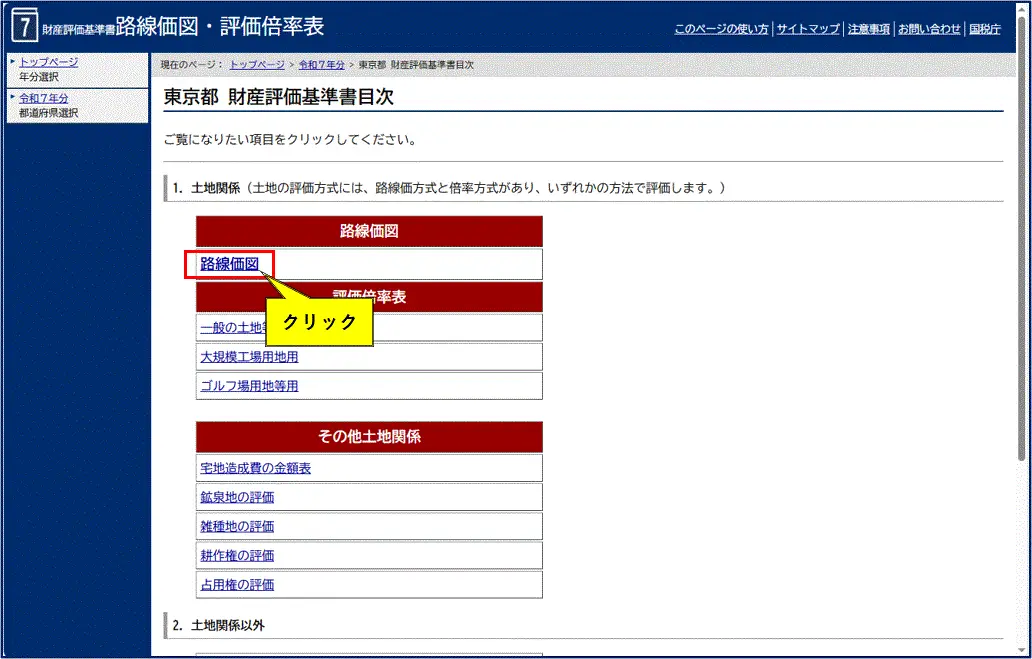Image resolution: width=1032 pixels, height=659 pixels.
Task: Click the yellow クリック callout bubble
Action: tap(318, 321)
